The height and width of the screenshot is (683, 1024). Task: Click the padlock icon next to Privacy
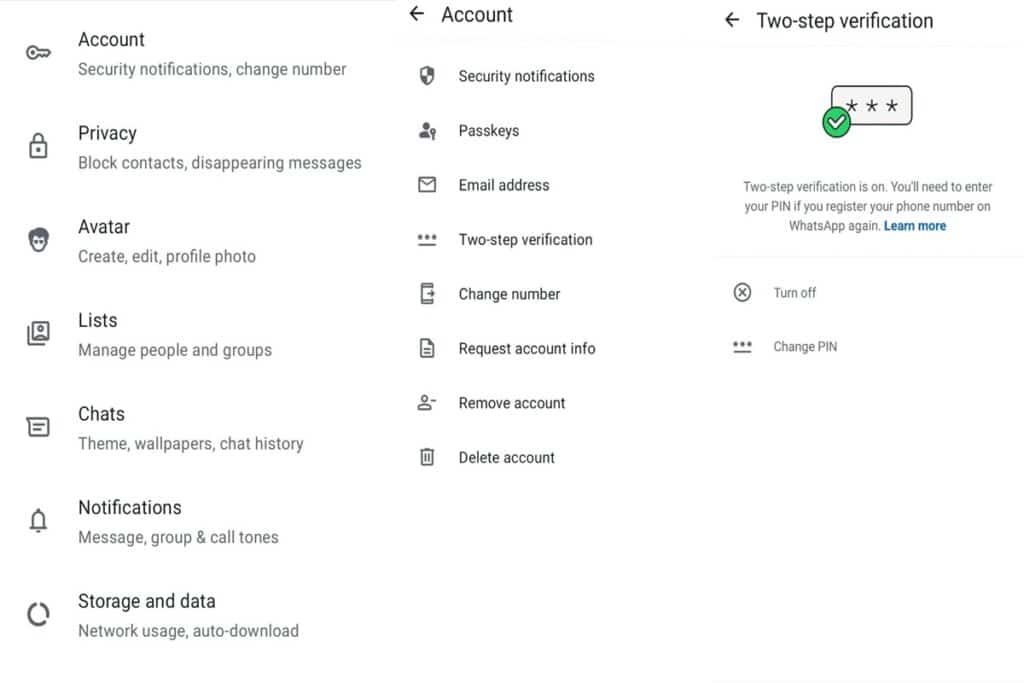tap(38, 146)
